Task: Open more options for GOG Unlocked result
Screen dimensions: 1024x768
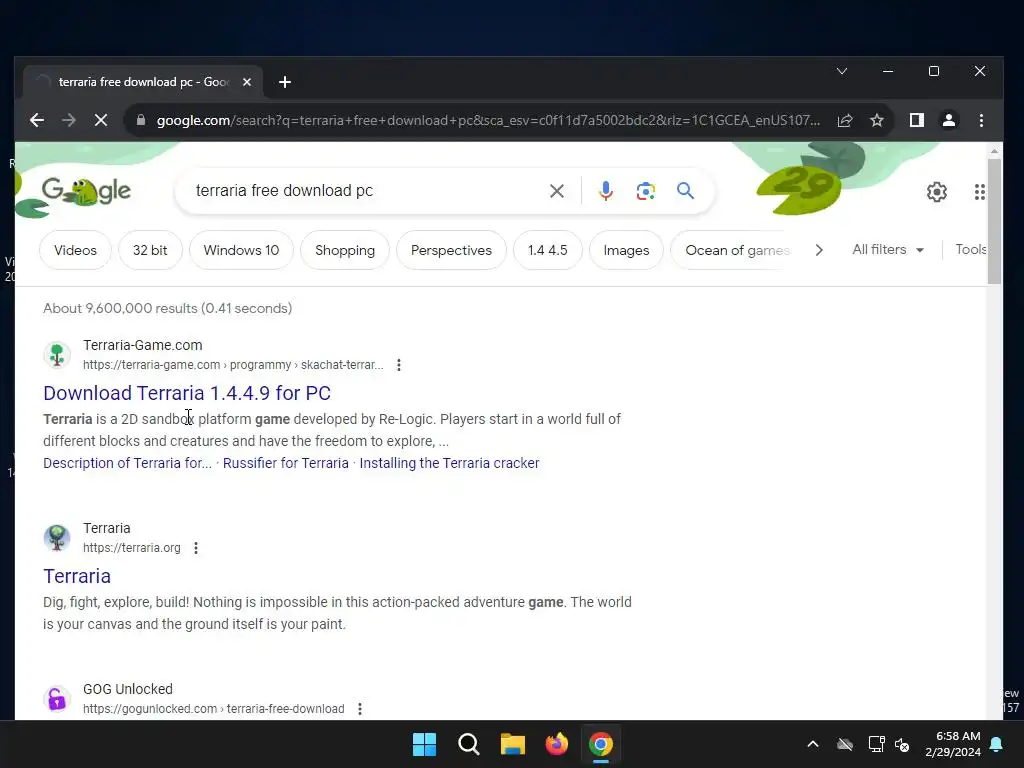Action: click(360, 709)
